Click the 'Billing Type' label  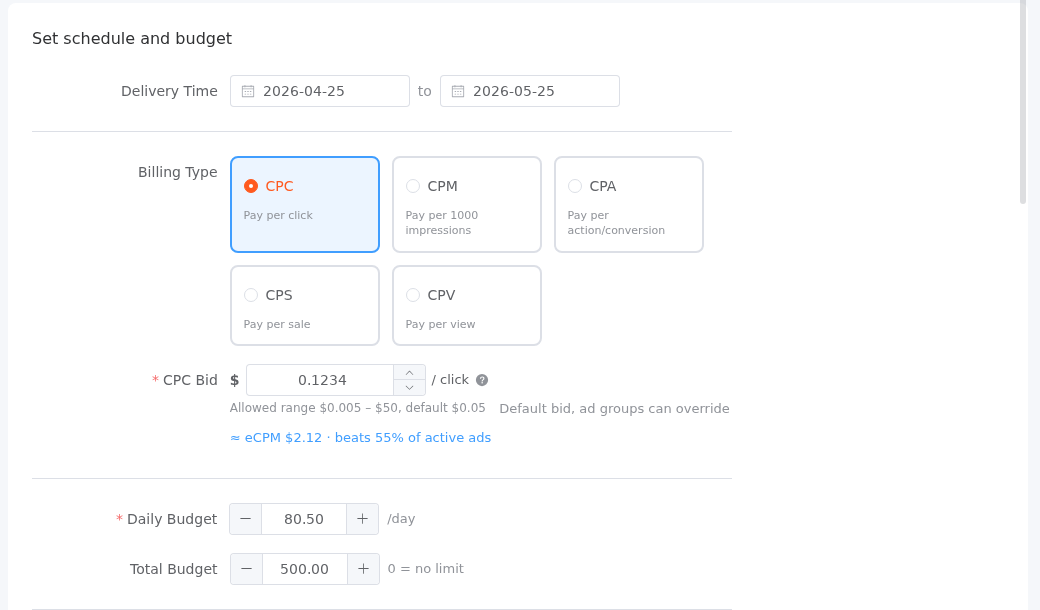178,172
